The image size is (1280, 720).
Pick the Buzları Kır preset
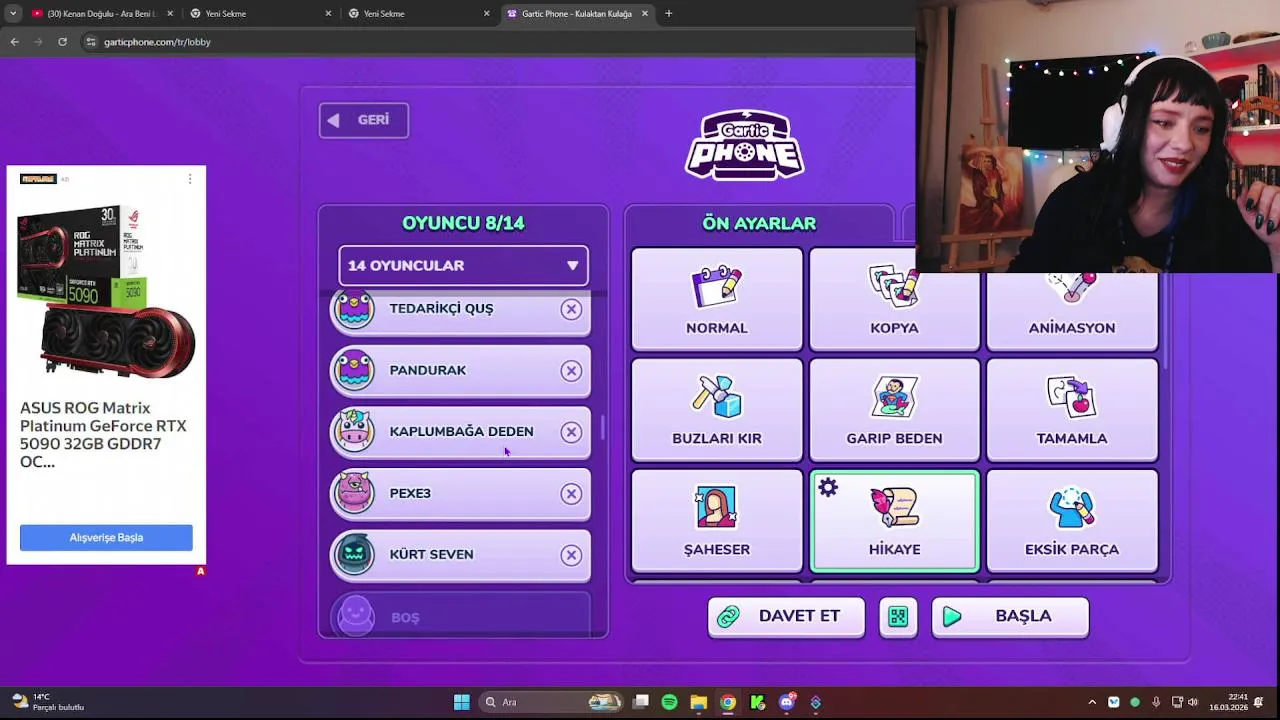coord(716,410)
